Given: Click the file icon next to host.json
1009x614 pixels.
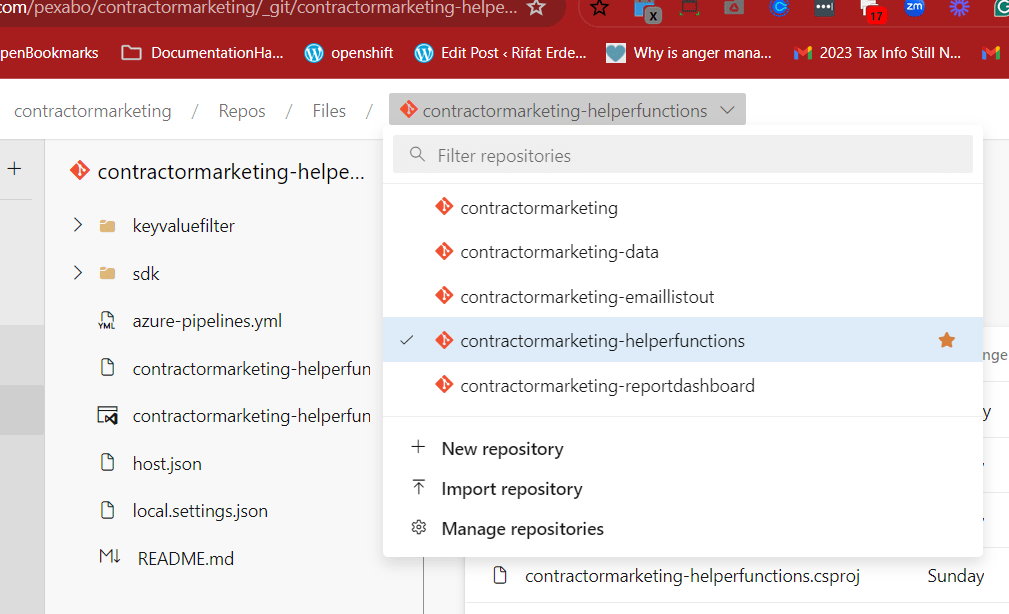Looking at the screenshot, I should 107,462.
